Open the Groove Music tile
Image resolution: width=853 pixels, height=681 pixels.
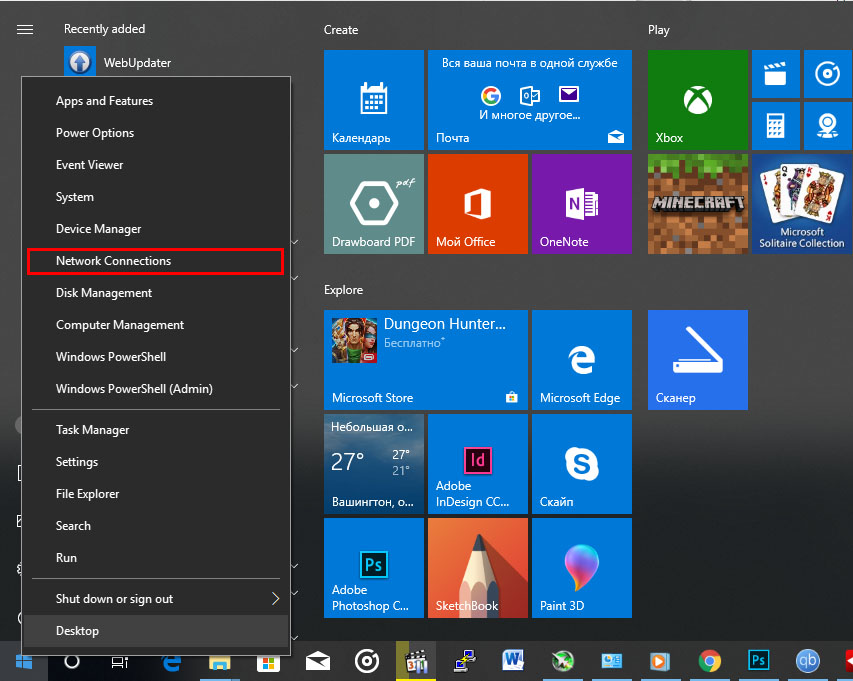coord(826,74)
